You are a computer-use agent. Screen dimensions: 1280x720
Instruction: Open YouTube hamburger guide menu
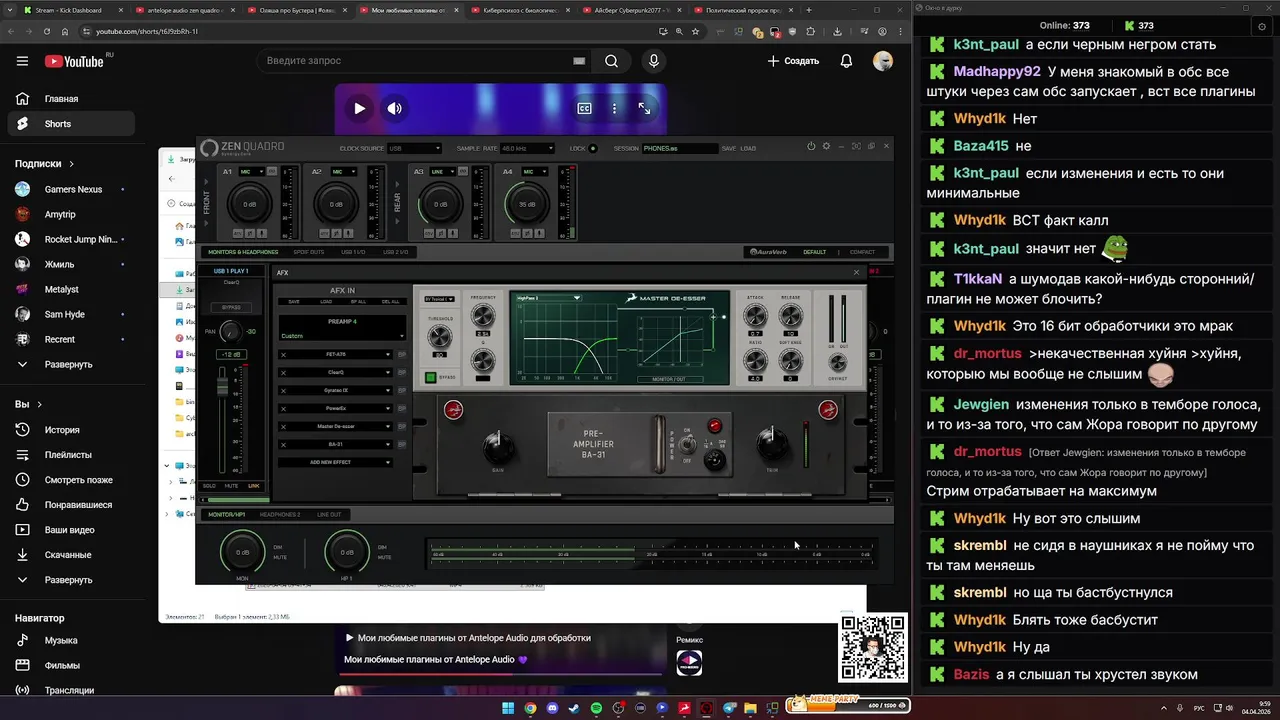(x=22, y=61)
